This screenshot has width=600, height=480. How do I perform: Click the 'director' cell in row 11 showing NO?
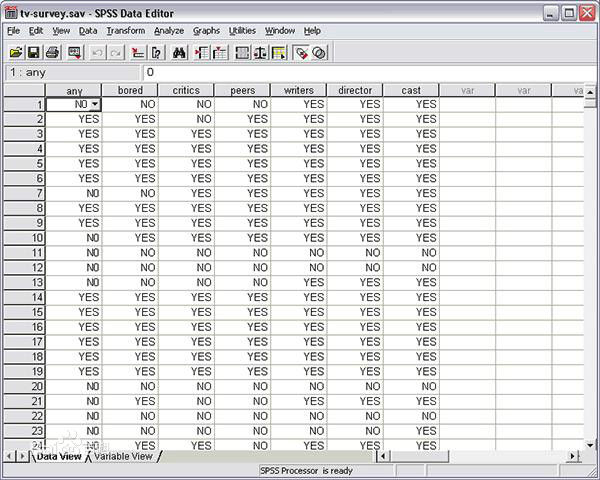coord(355,253)
